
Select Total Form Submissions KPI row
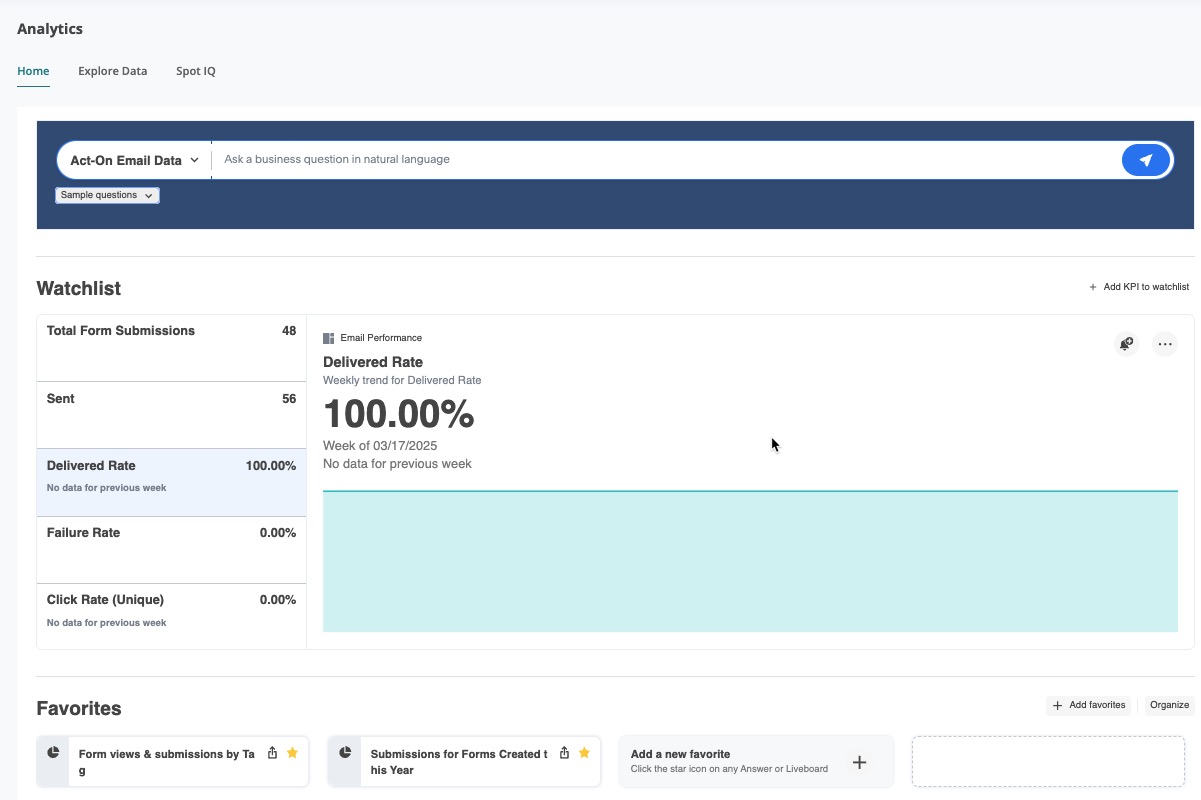coord(172,348)
